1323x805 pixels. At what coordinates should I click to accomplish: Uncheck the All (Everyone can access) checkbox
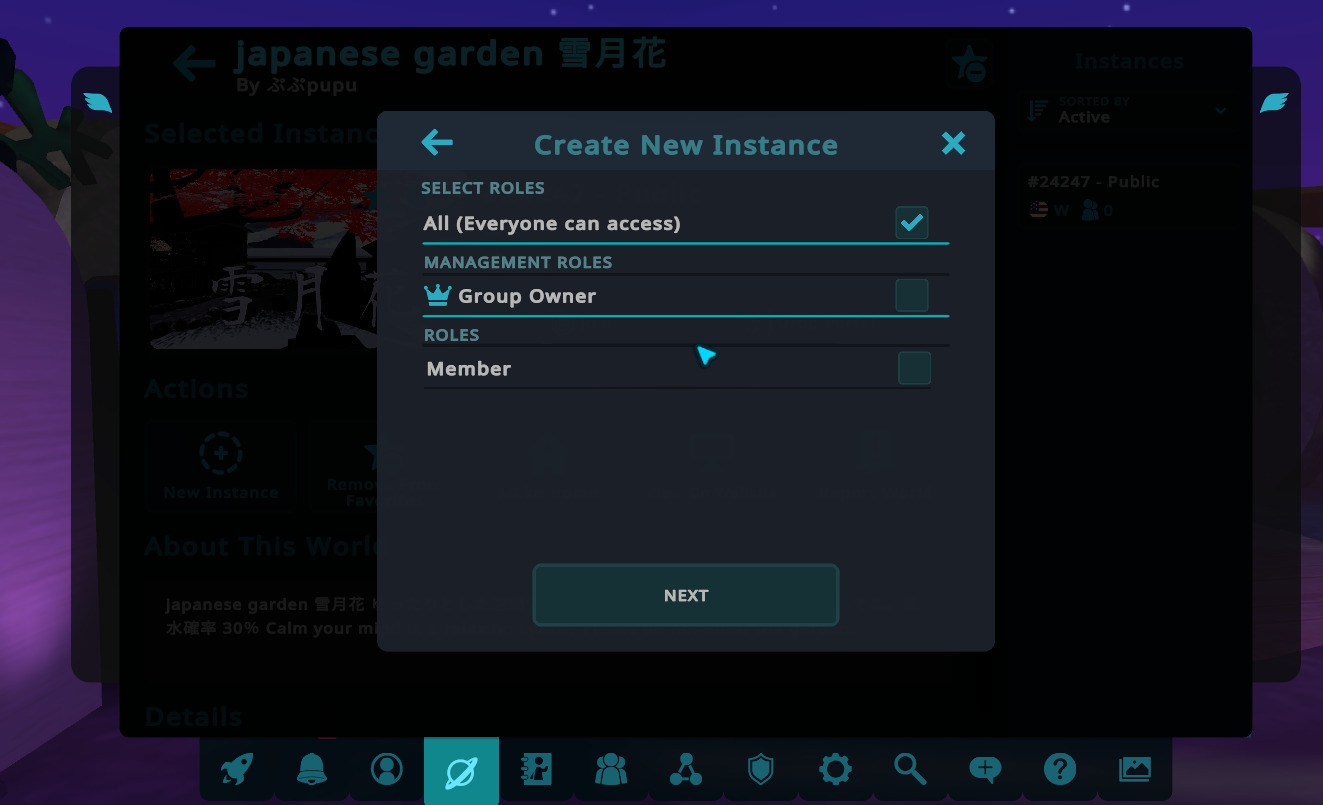[911, 222]
